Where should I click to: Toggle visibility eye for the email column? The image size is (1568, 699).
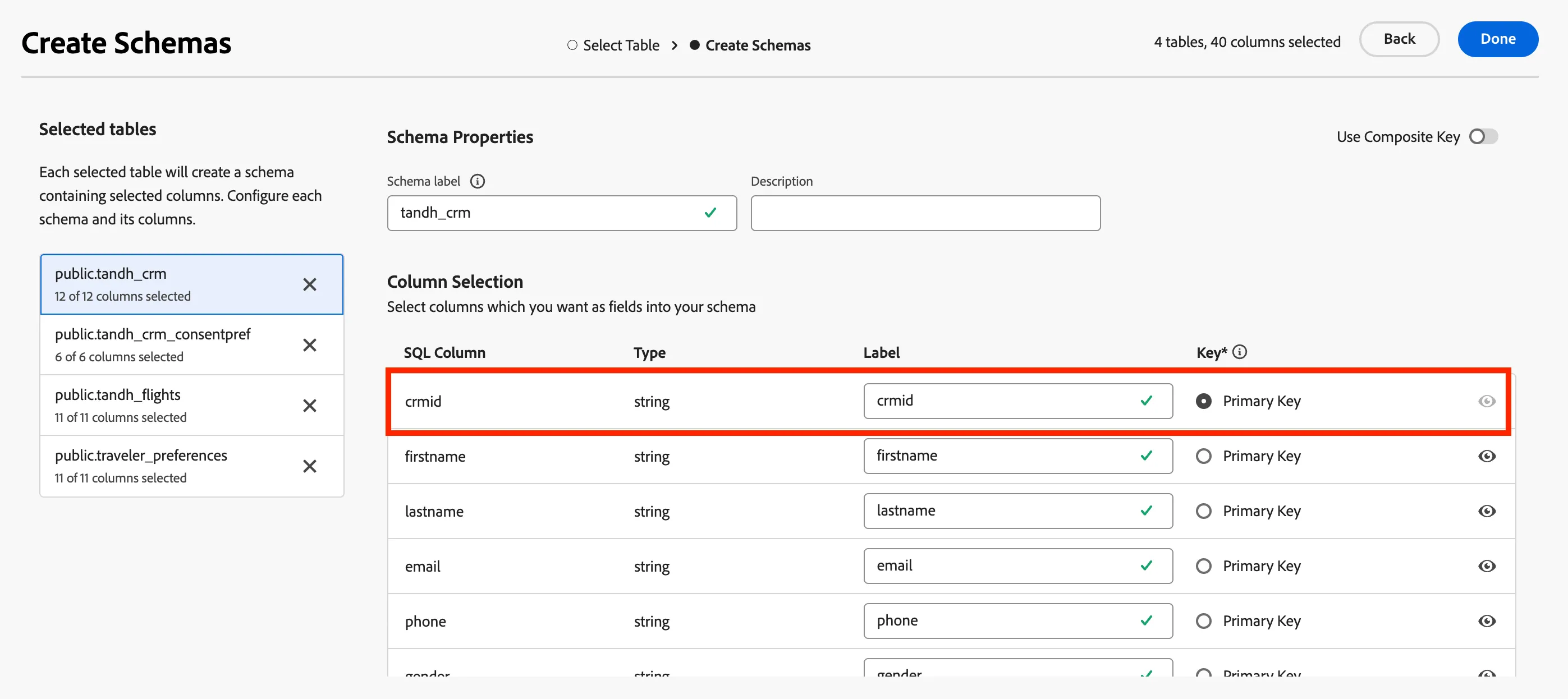(x=1487, y=566)
